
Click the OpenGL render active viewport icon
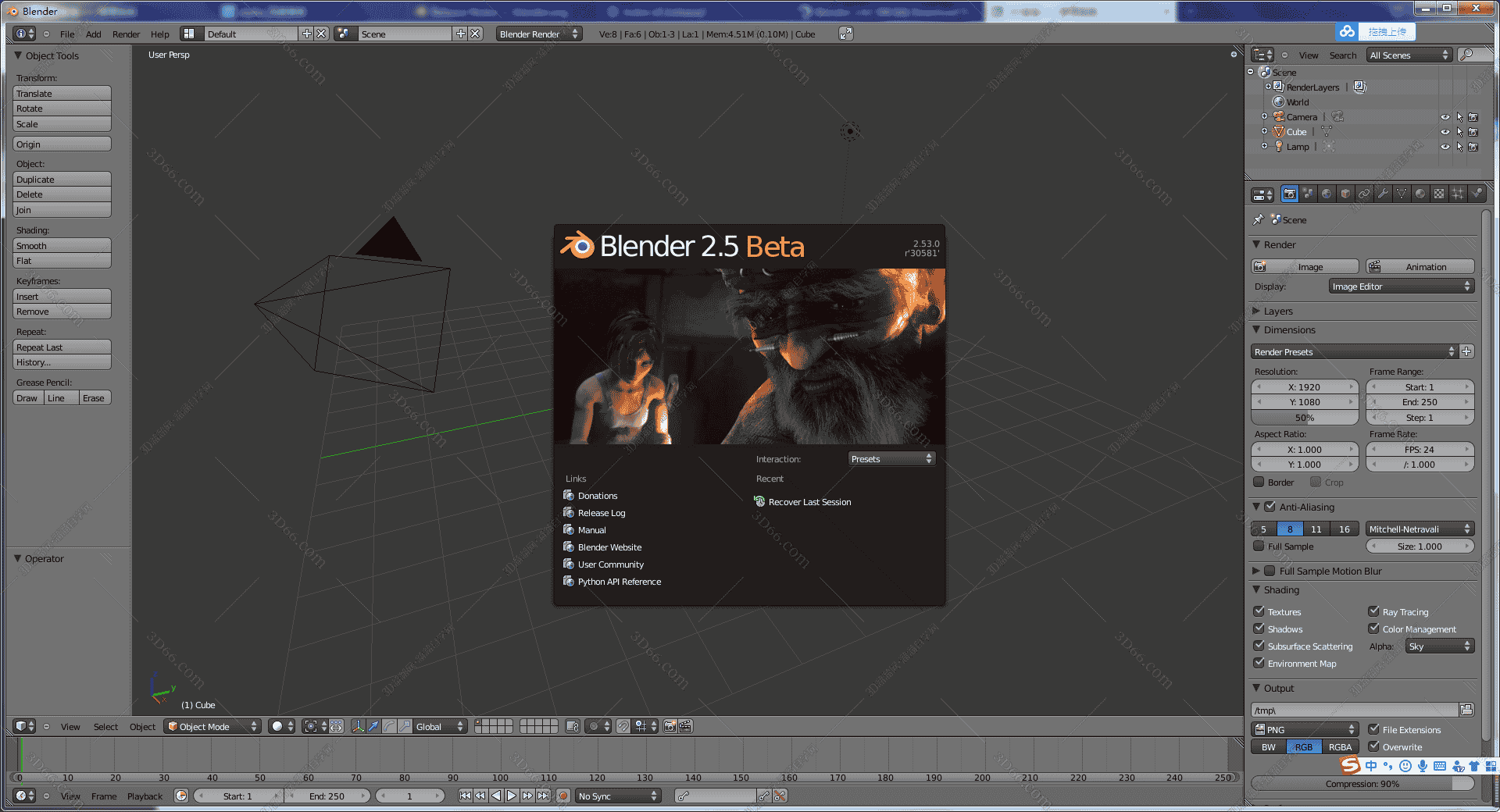tap(670, 726)
